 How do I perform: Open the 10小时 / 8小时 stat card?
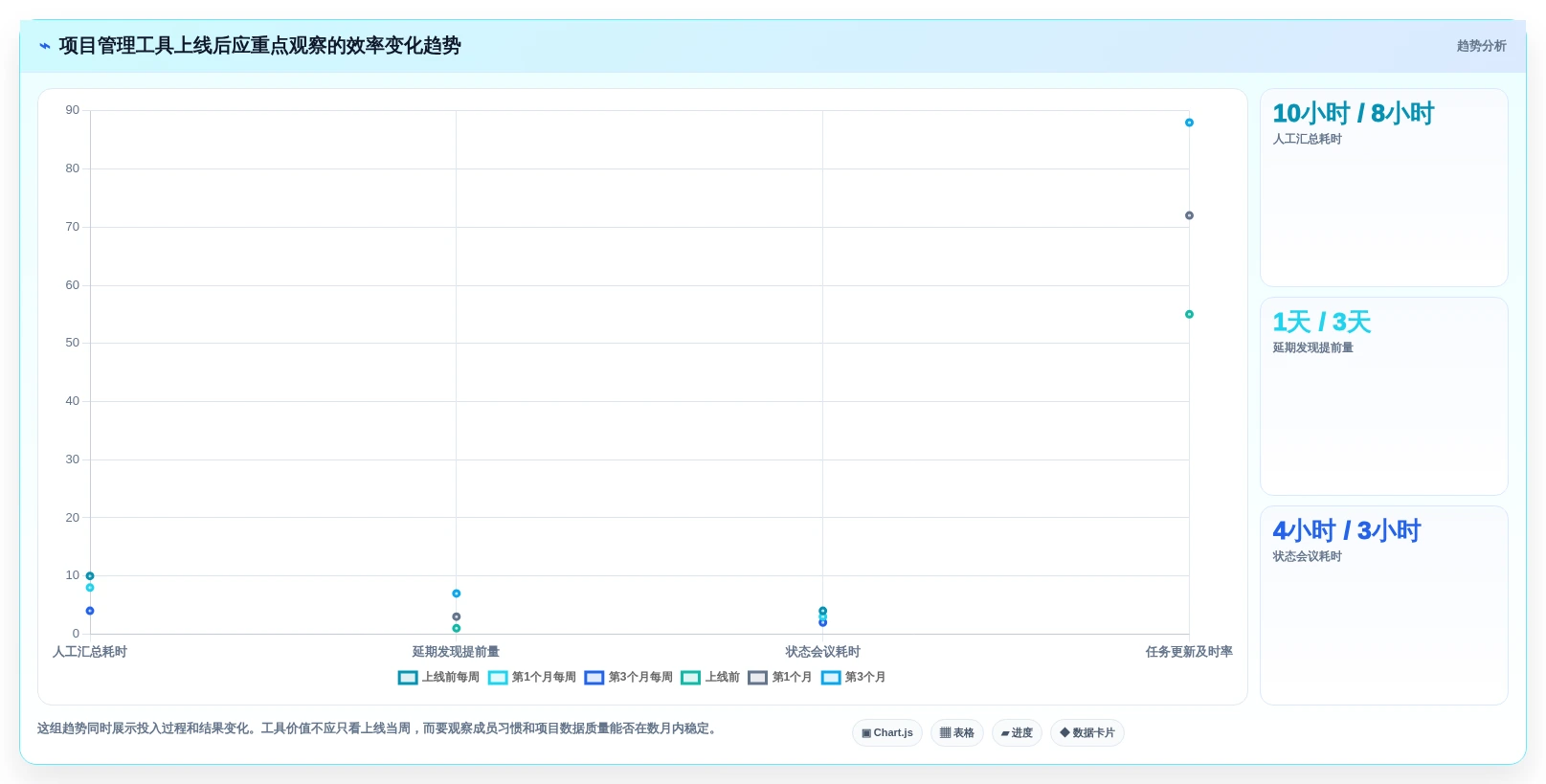[1384, 188]
